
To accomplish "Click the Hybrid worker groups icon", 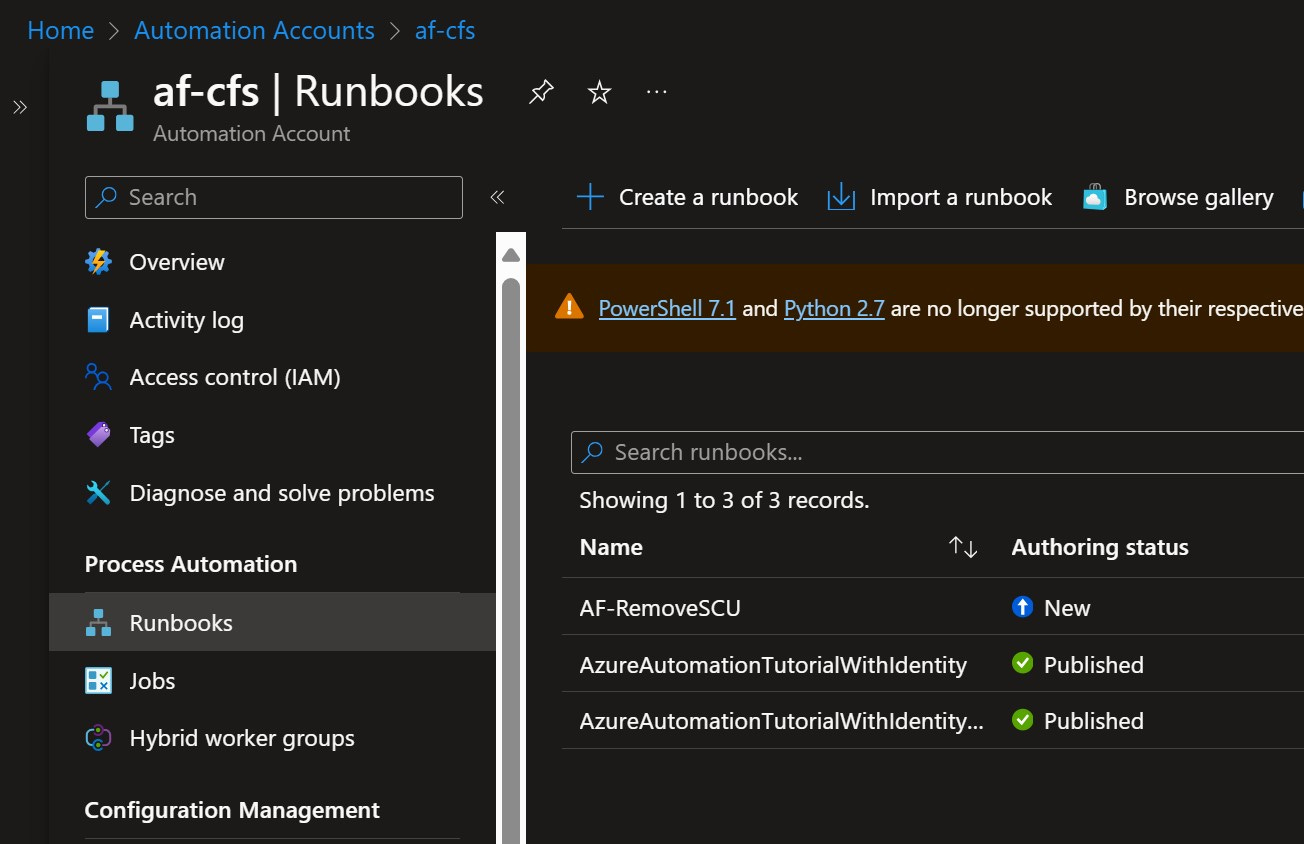I will tap(98, 739).
